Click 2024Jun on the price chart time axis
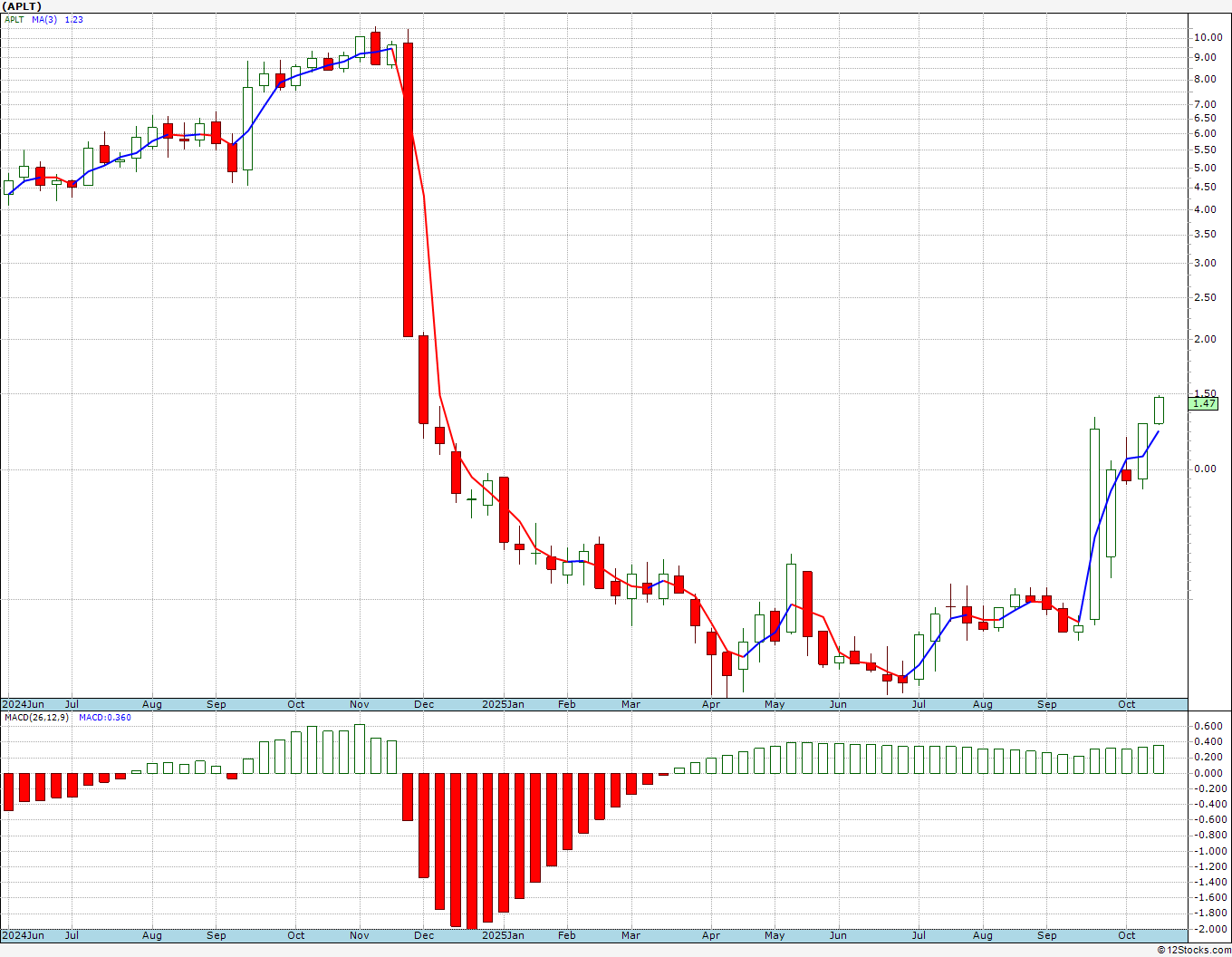This screenshot has width=1232, height=957. coord(24,704)
